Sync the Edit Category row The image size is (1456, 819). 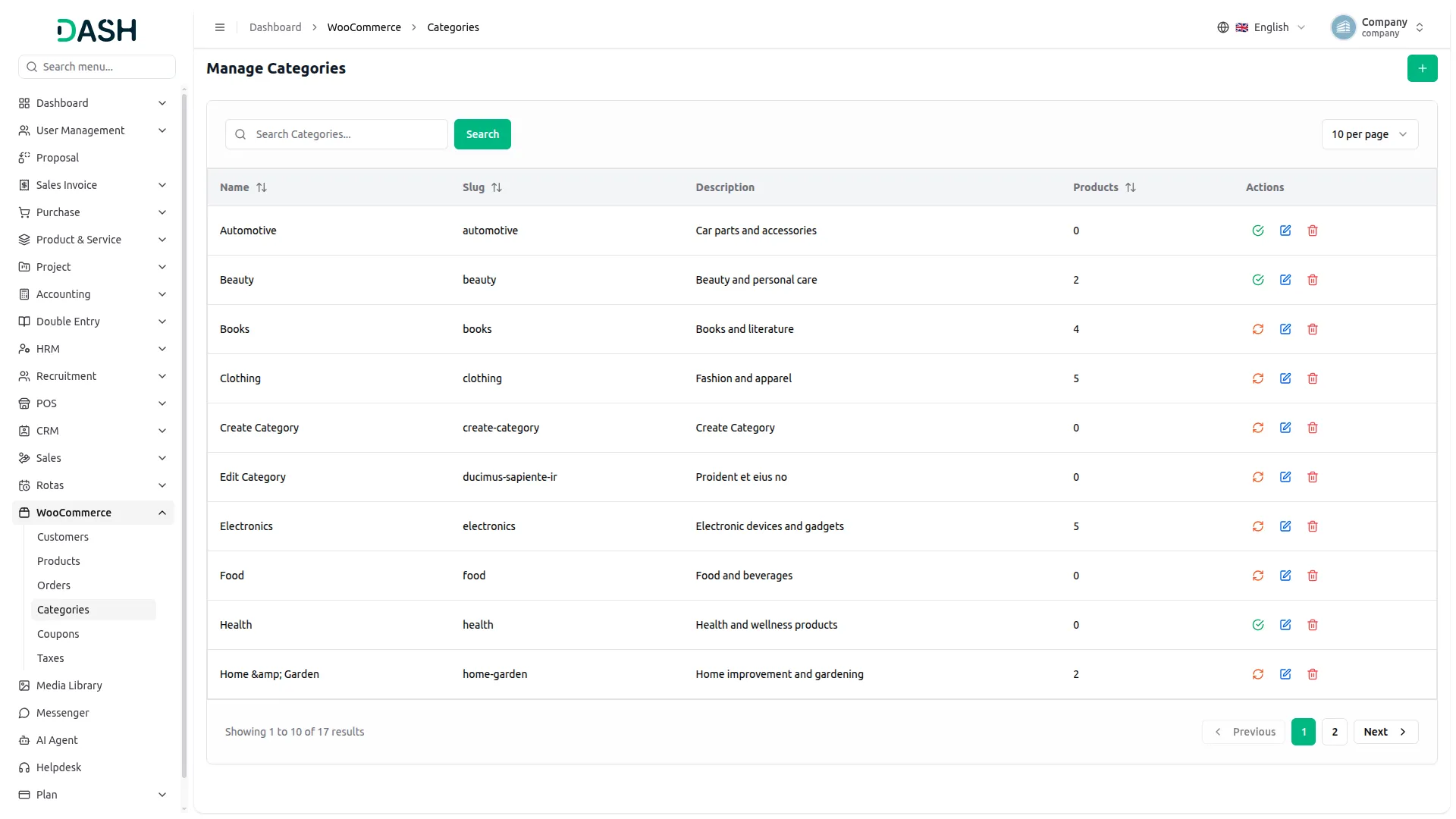pyautogui.click(x=1258, y=477)
